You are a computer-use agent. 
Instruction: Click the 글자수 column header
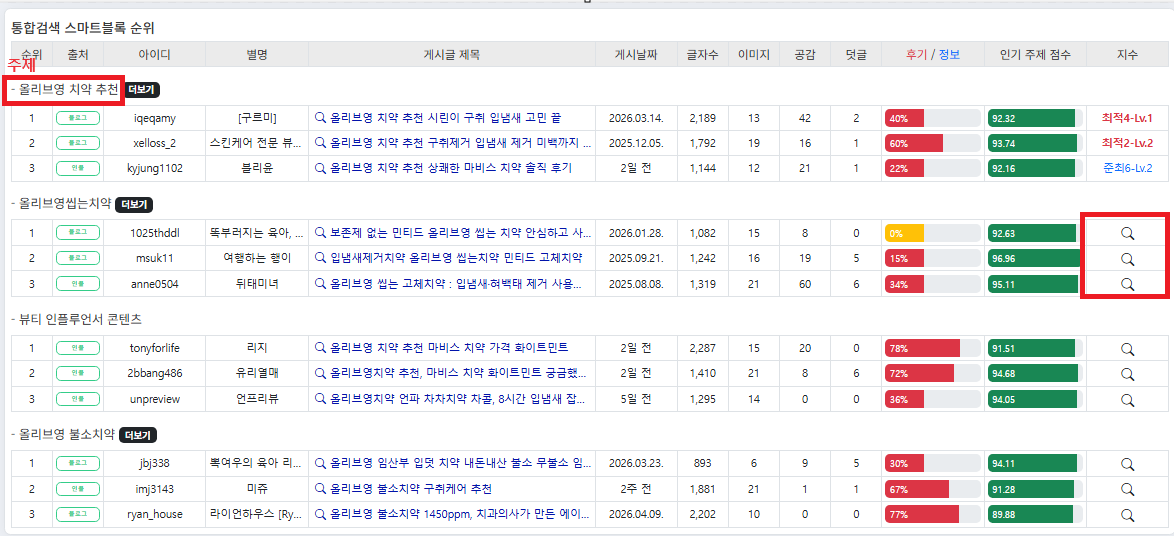click(x=702, y=55)
